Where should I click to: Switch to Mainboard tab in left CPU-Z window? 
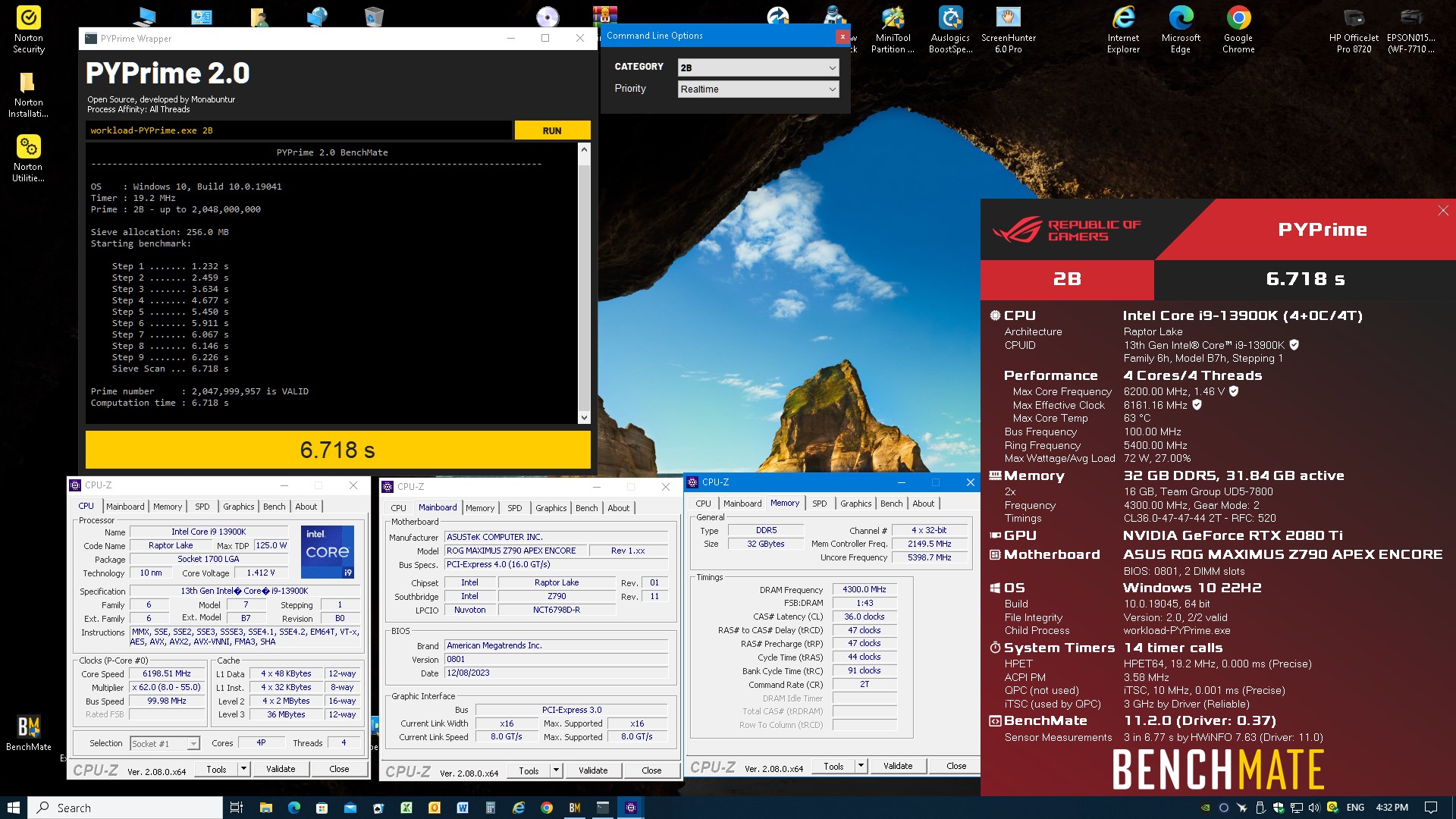pos(125,507)
